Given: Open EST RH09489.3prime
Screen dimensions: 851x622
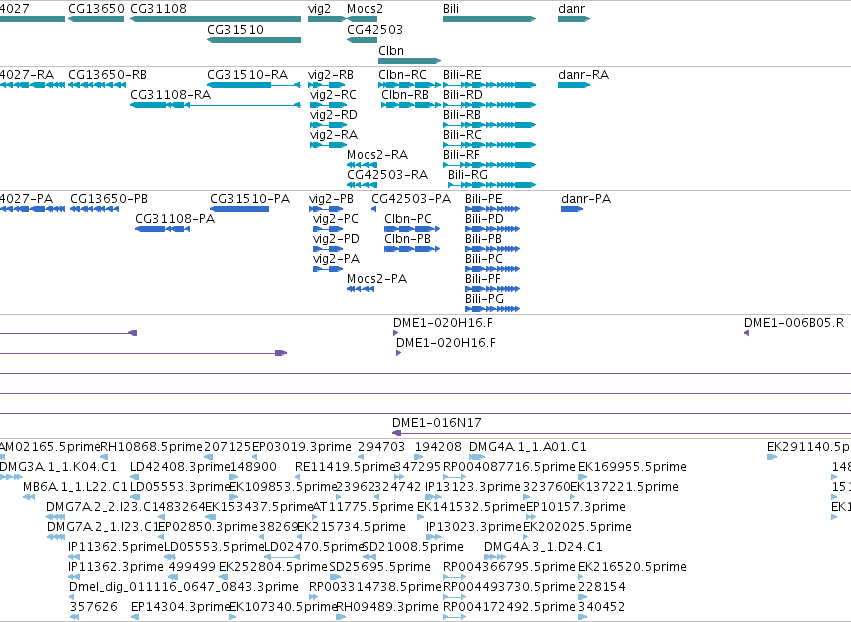Looking at the screenshot, I should click(x=341, y=617).
